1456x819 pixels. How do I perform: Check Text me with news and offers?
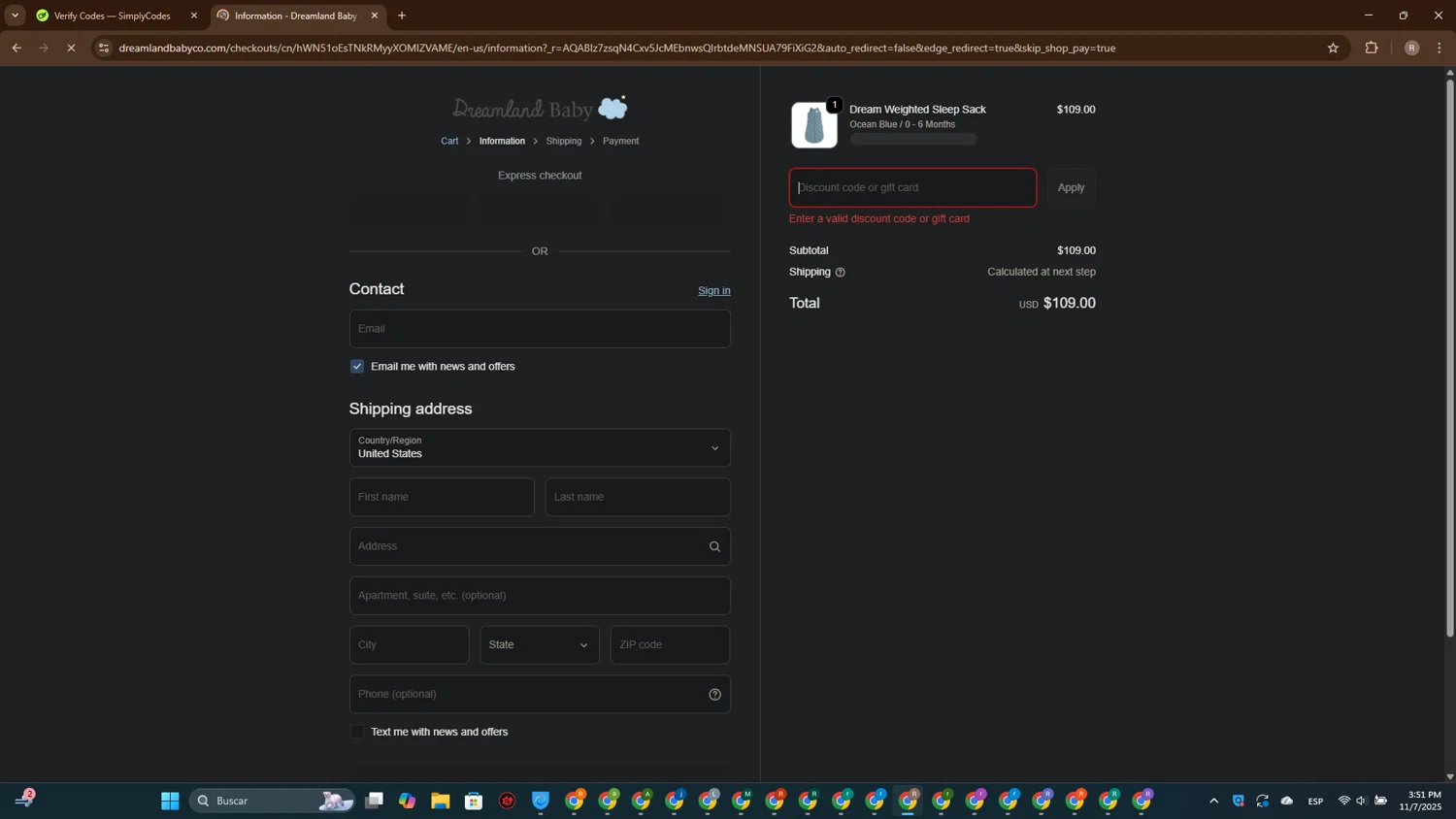pos(357,732)
